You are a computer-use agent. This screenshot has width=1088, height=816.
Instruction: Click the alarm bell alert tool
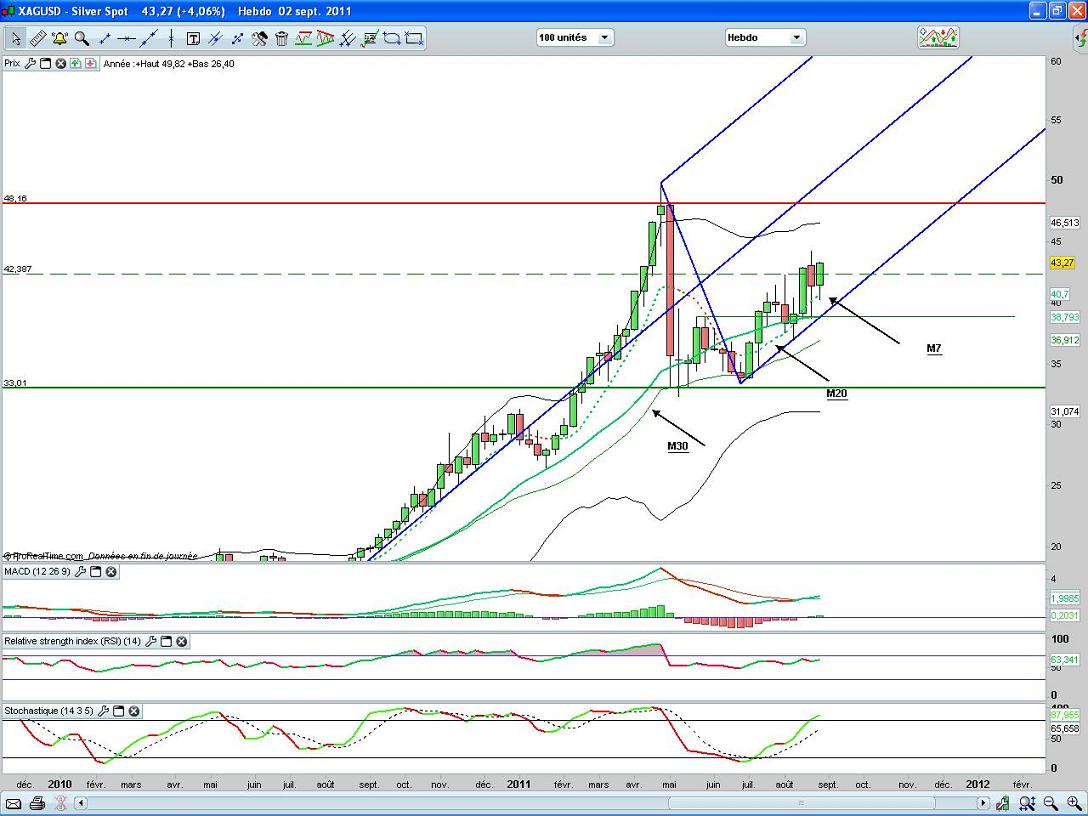pyautogui.click(x=59, y=39)
